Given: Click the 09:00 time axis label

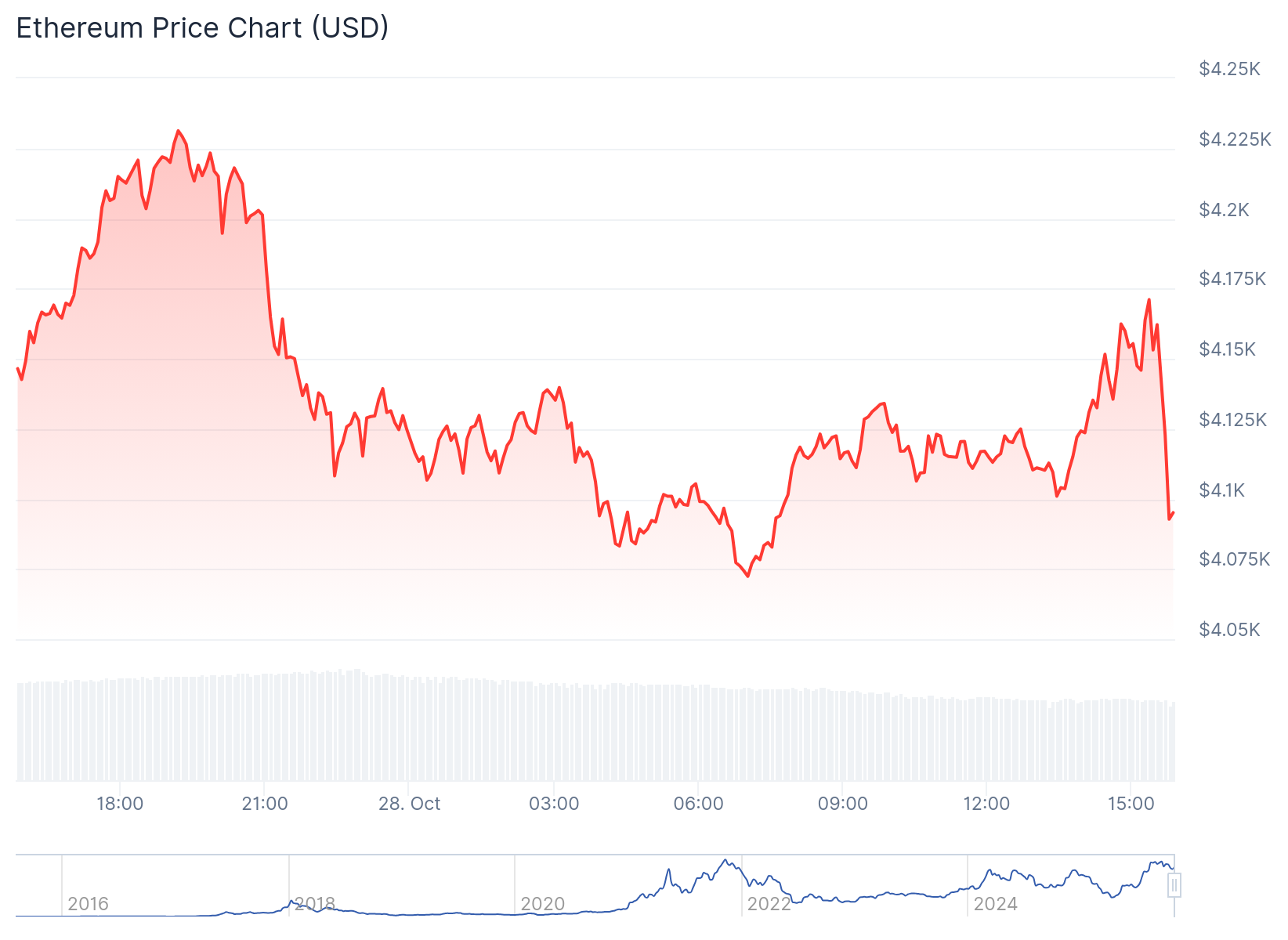Looking at the screenshot, I should pyautogui.click(x=842, y=804).
